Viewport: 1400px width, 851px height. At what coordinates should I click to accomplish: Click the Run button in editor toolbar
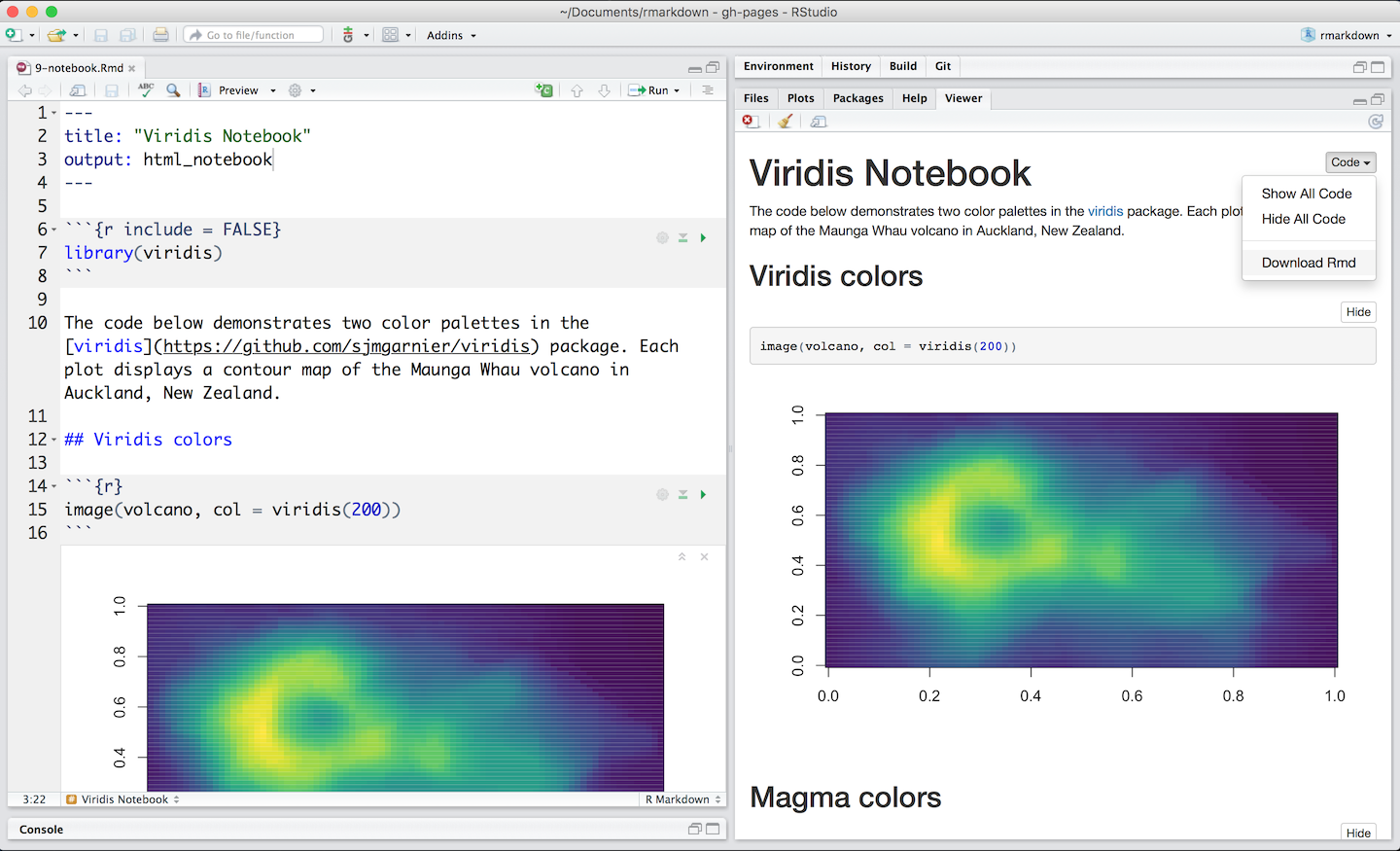pyautogui.click(x=648, y=90)
